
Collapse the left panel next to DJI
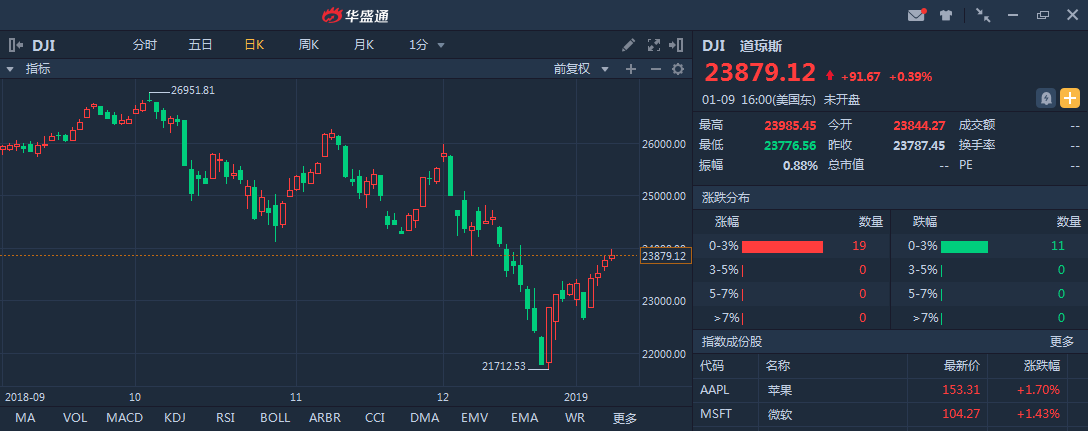click(15, 45)
